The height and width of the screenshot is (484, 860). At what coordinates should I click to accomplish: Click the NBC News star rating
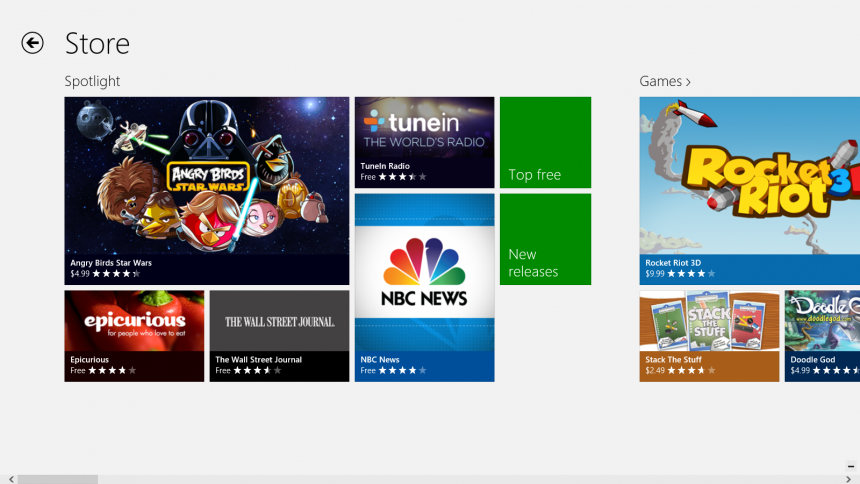[x=402, y=370]
